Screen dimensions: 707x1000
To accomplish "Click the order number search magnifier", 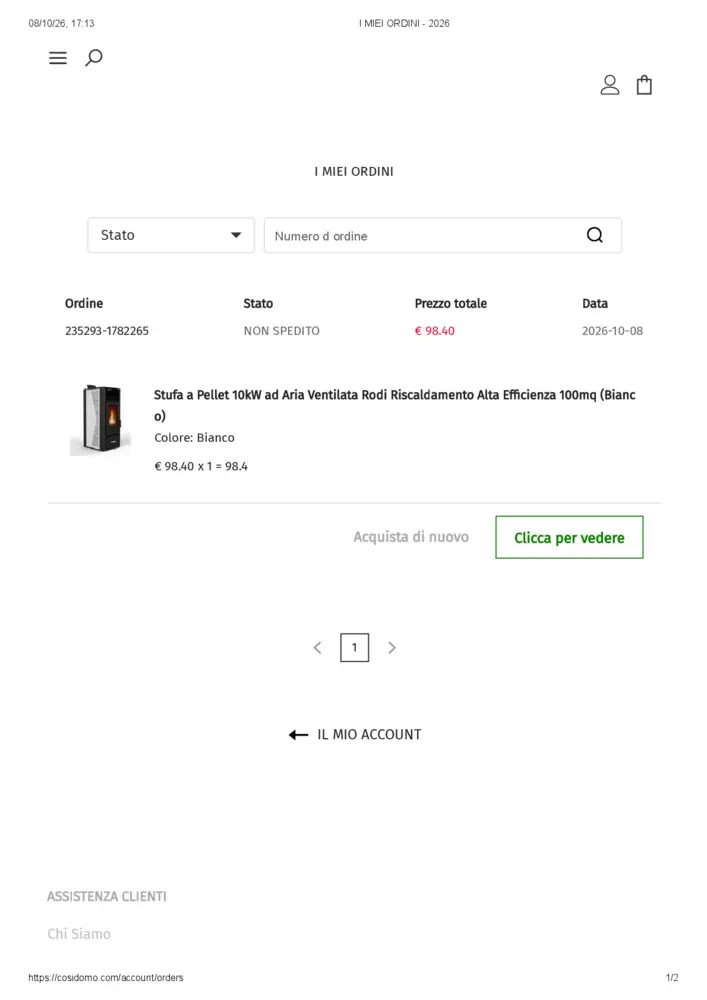I will coord(595,235).
